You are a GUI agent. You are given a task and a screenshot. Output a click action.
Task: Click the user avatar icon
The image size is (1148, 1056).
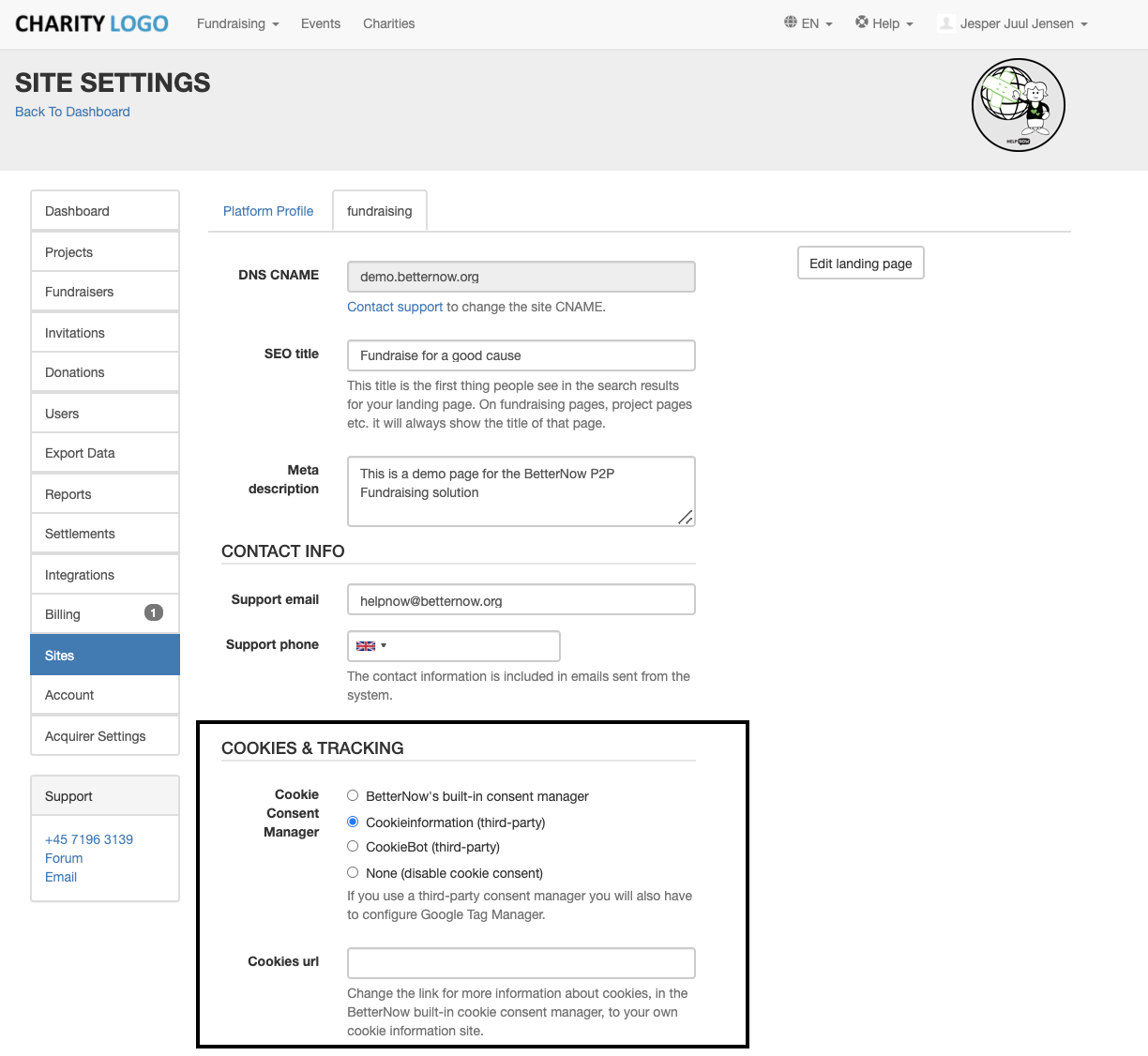click(x=946, y=23)
